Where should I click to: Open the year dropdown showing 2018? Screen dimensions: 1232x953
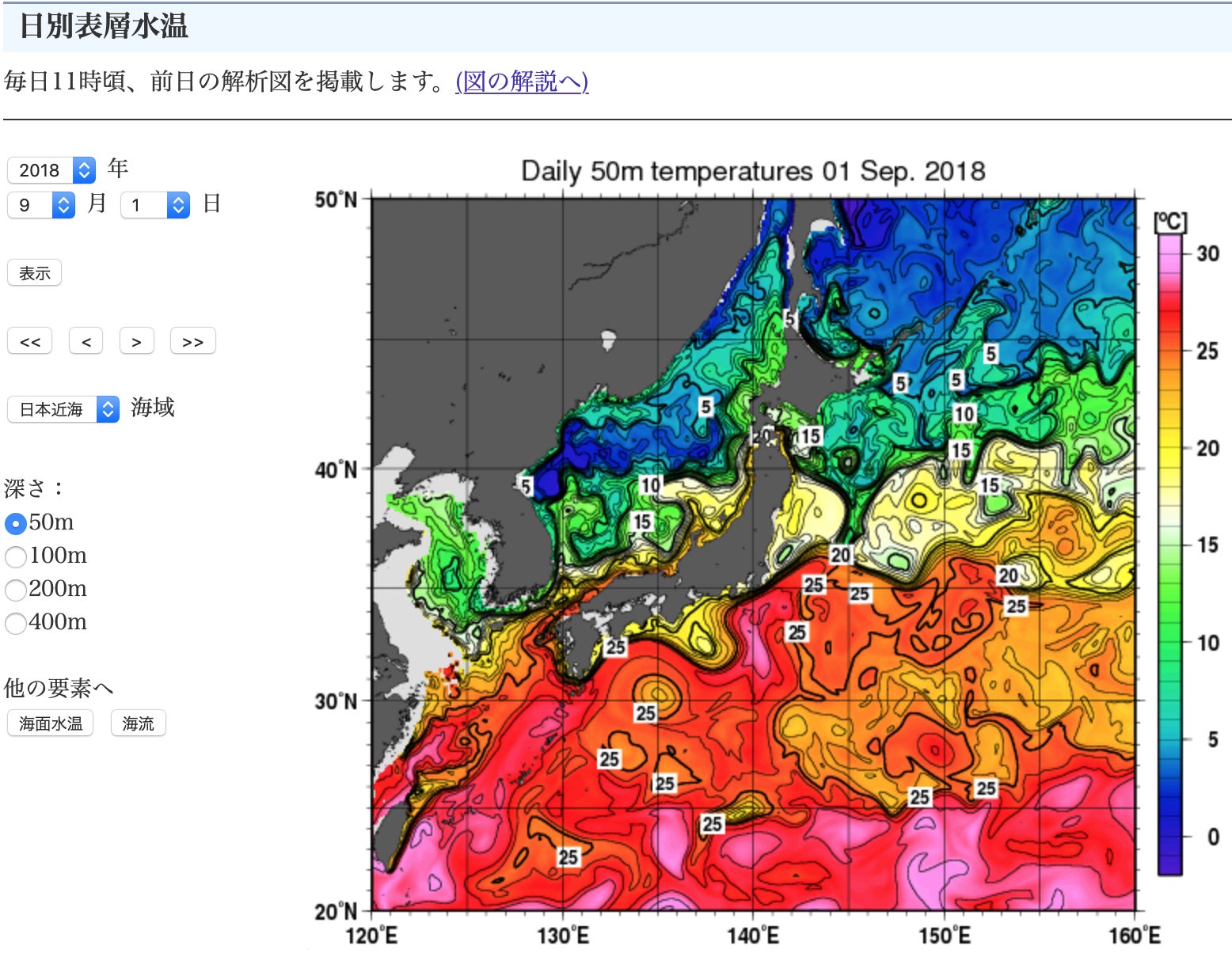(51, 170)
